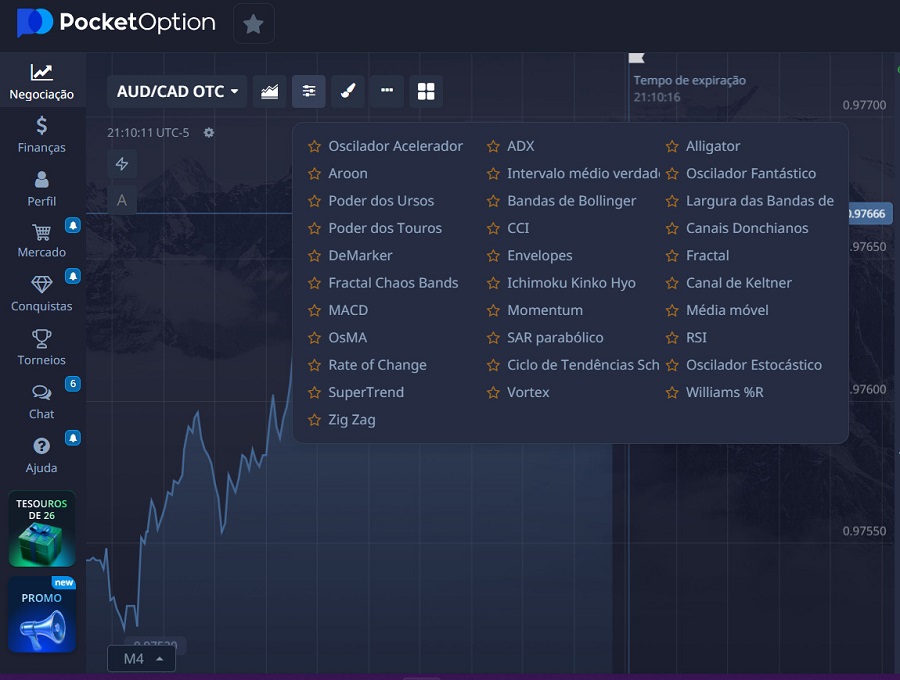
Task: Expand the M4 timeframe selector
Action: pyautogui.click(x=140, y=658)
